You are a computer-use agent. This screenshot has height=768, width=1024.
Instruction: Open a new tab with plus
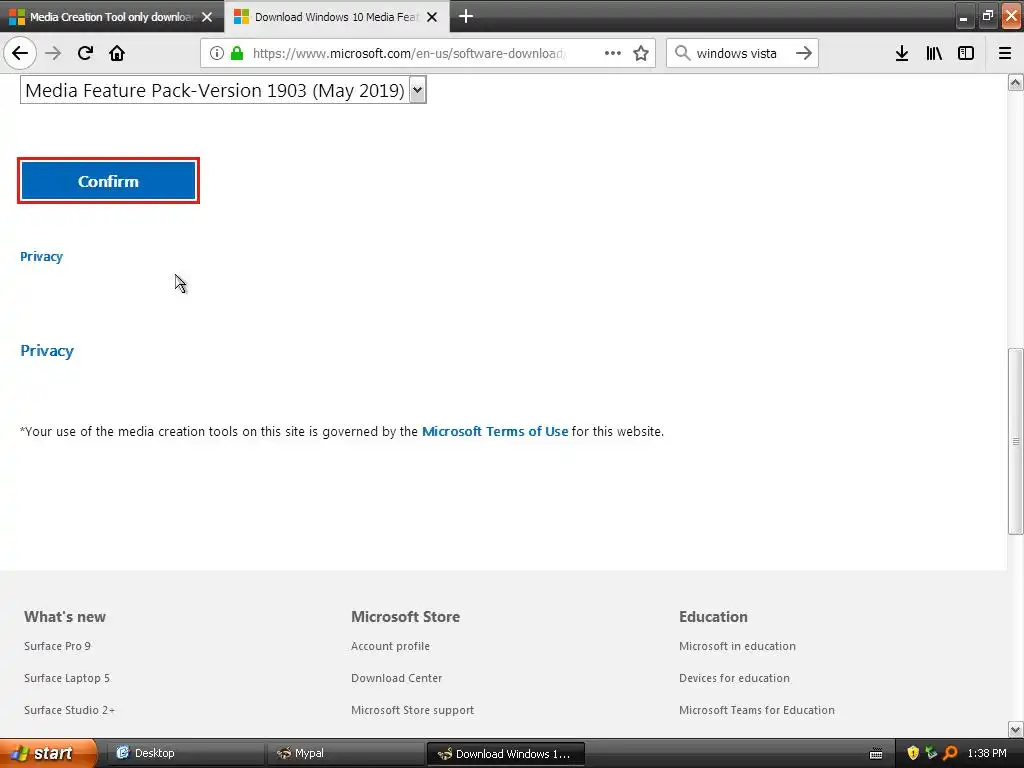[x=466, y=16]
